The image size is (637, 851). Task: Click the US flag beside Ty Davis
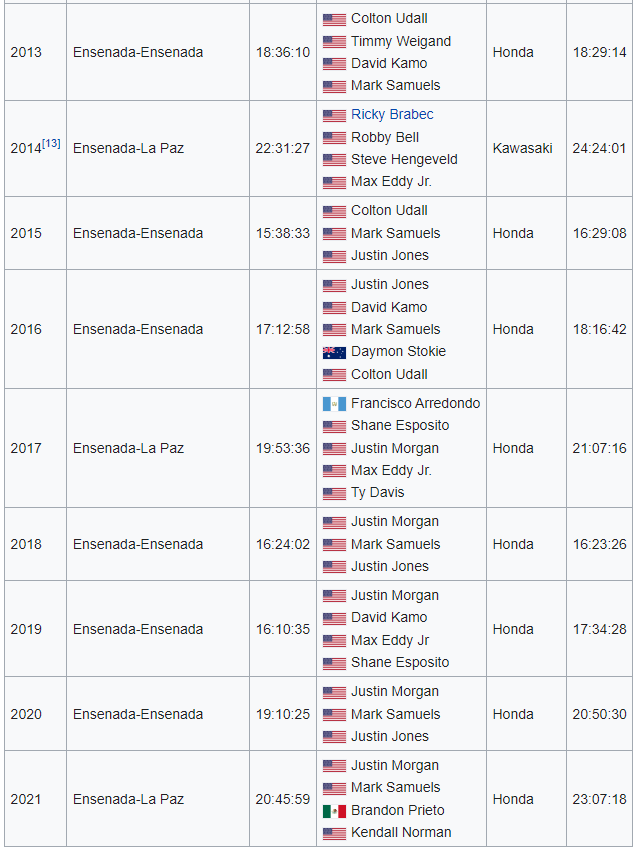(x=334, y=493)
